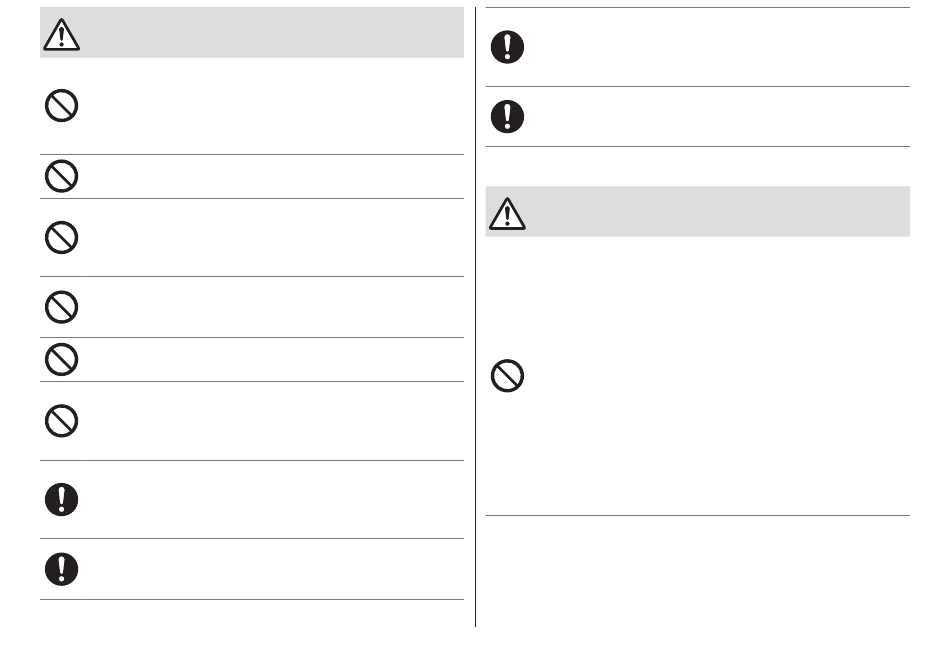Click the lowest black exclamation icon, left column

coord(61,569)
